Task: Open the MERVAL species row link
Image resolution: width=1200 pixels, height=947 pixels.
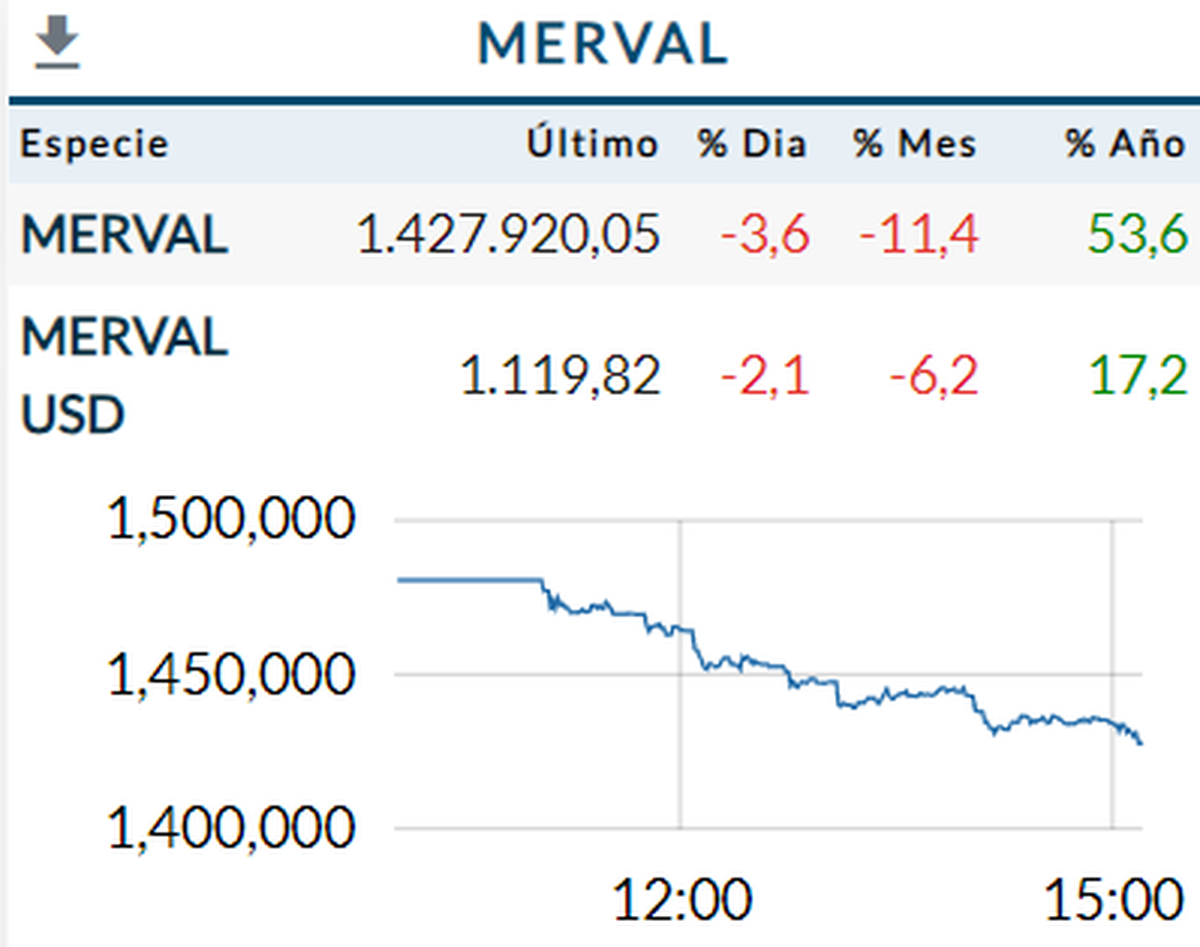Action: click(x=125, y=236)
